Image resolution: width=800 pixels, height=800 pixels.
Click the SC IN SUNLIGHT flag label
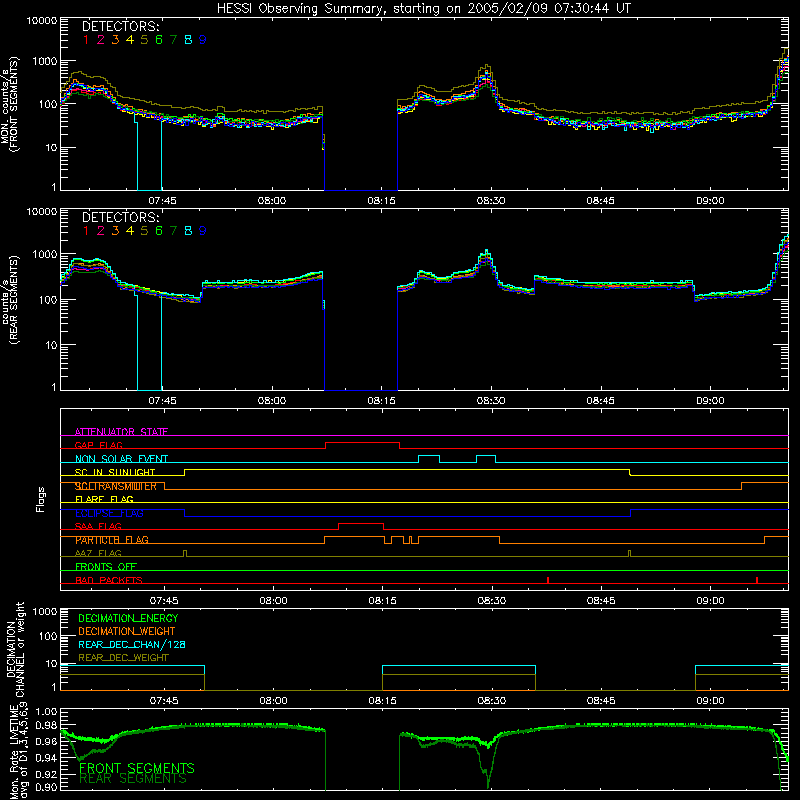tap(115, 472)
